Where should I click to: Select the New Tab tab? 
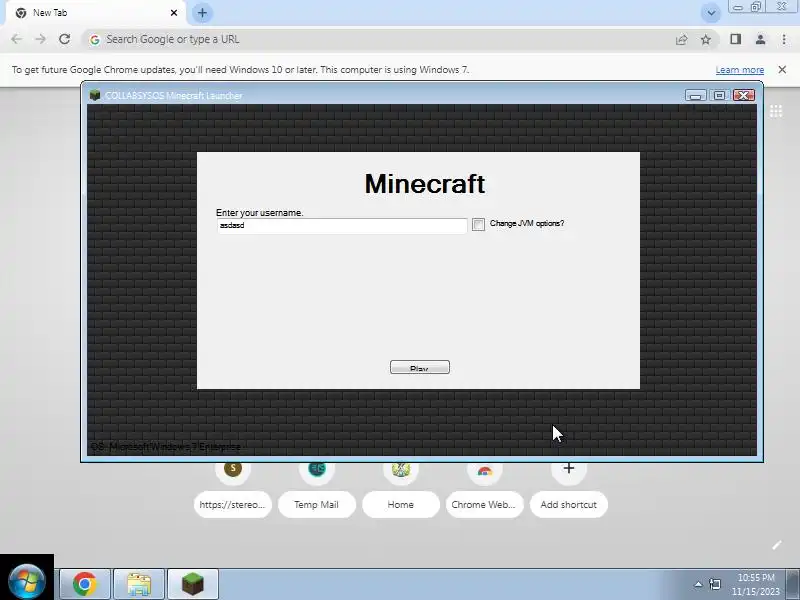pos(94,13)
